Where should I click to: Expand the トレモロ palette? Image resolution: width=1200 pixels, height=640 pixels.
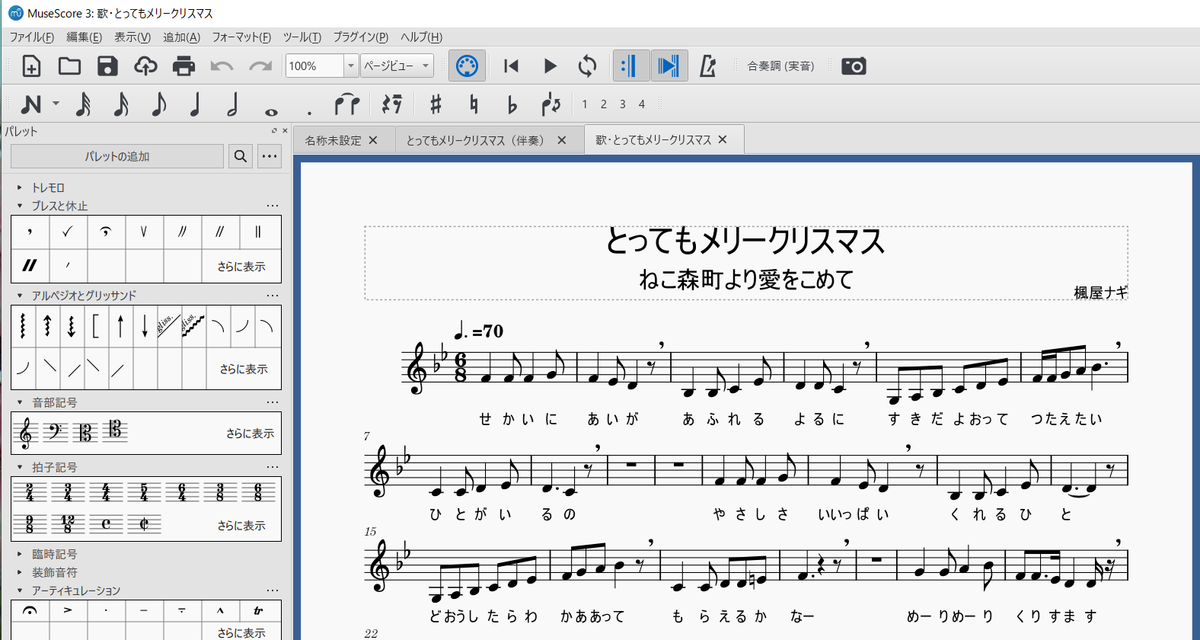tap(19, 187)
